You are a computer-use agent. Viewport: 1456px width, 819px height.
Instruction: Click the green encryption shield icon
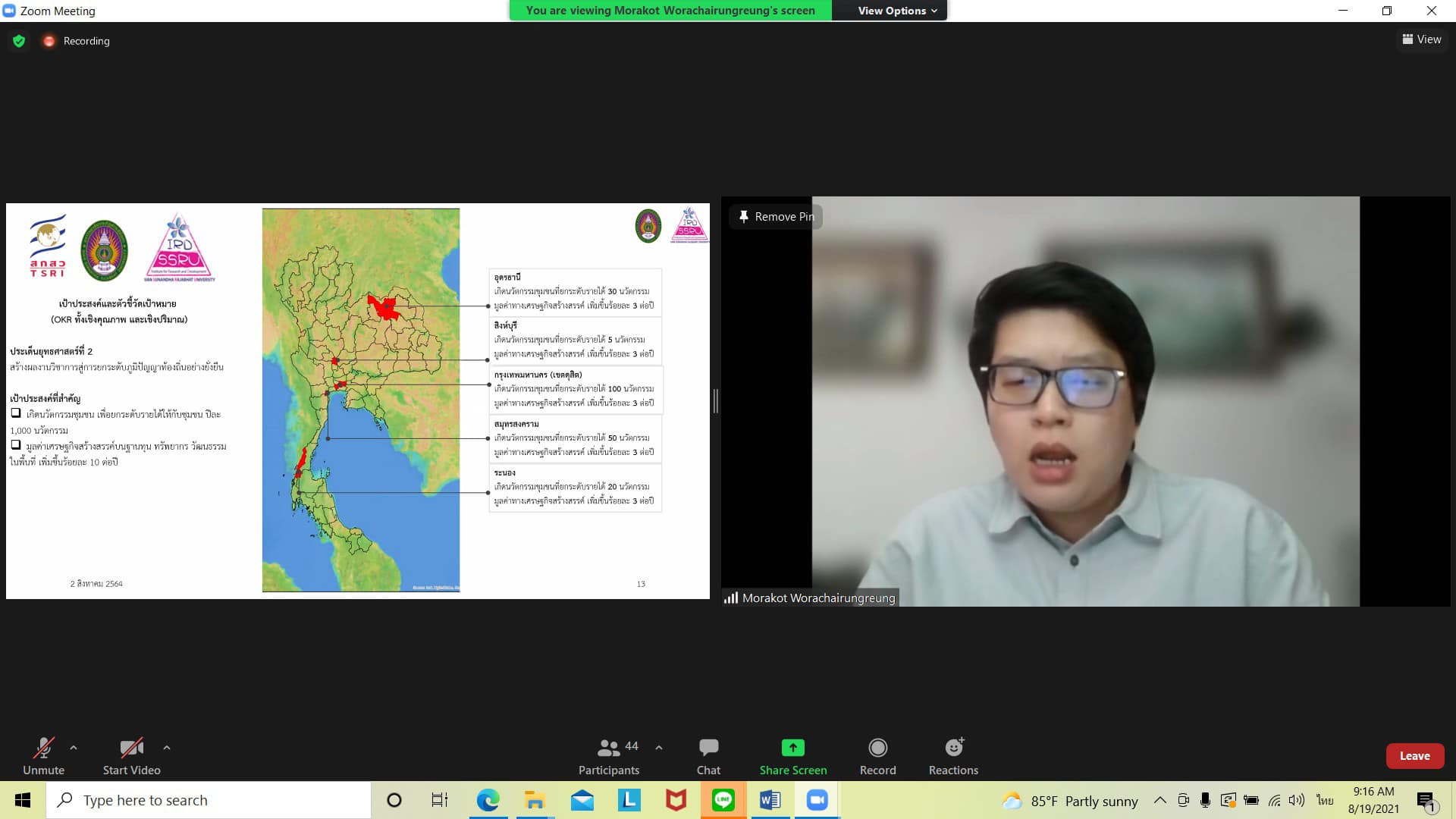tap(19, 41)
